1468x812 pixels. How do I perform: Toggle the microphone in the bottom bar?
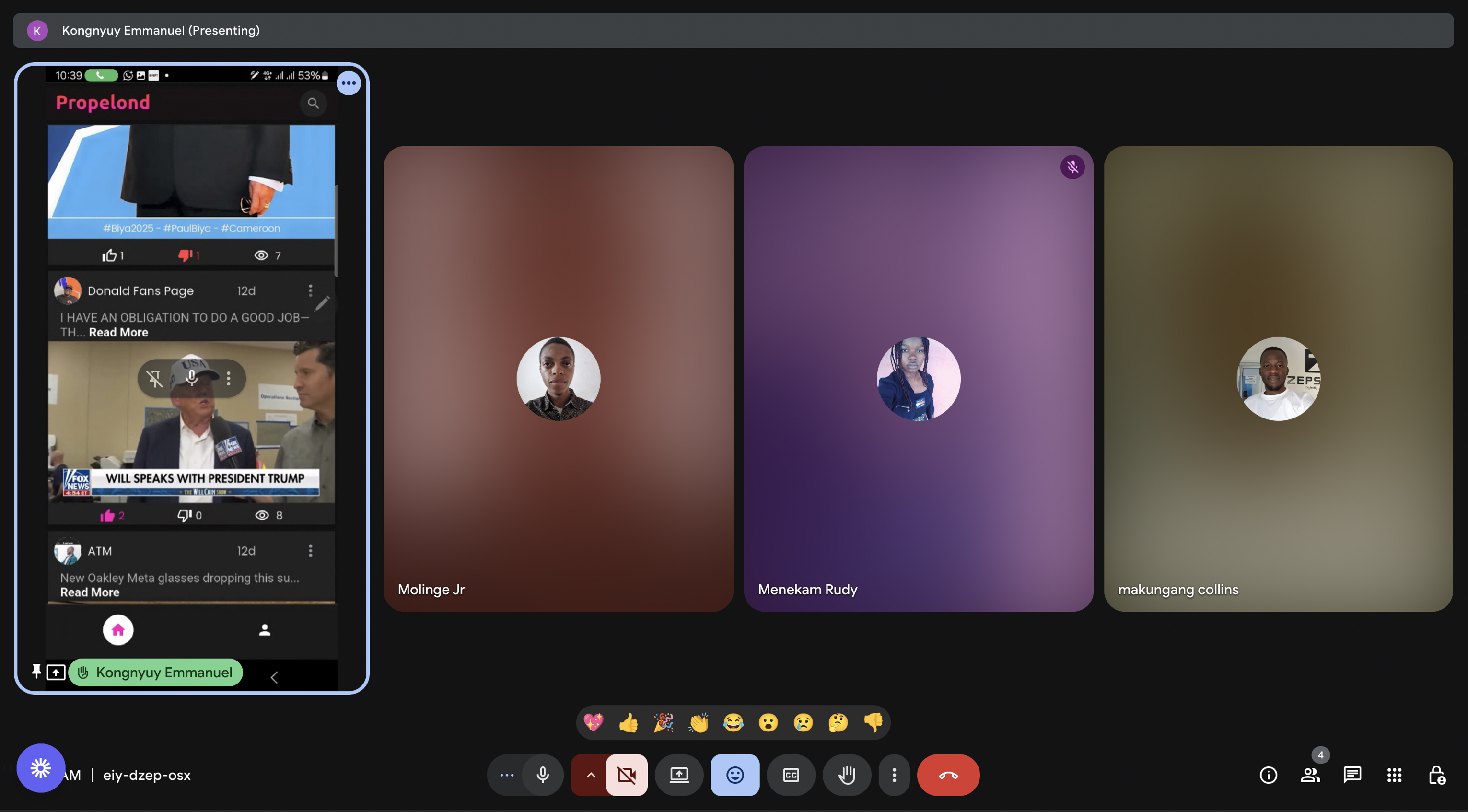[x=543, y=775]
